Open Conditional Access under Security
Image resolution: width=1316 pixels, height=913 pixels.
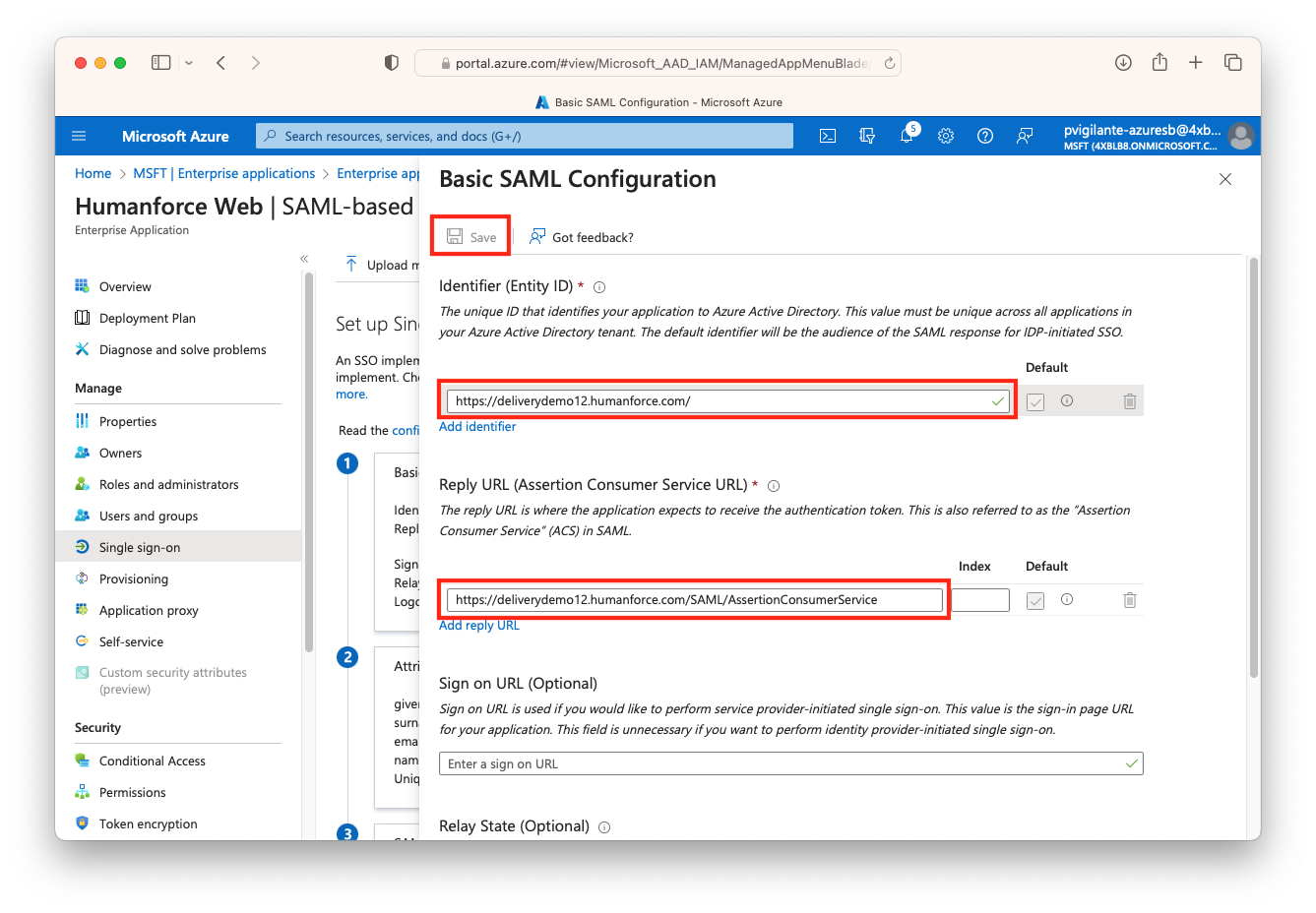tap(153, 761)
